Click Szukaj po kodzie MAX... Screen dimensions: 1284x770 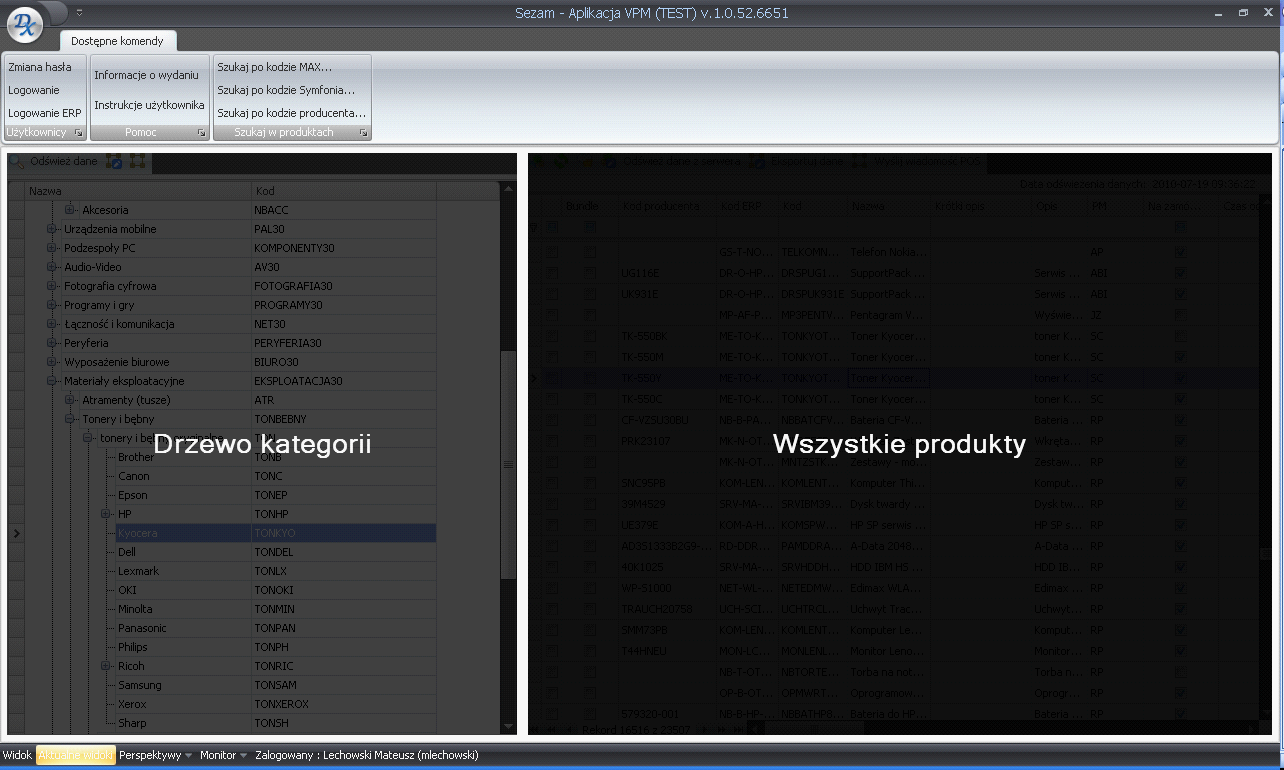click(274, 67)
